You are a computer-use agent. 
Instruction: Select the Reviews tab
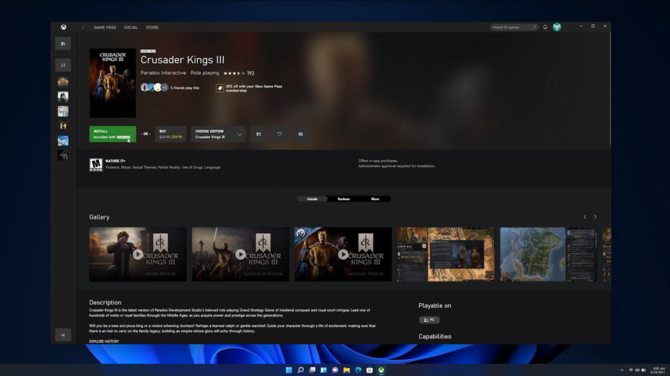pos(344,199)
